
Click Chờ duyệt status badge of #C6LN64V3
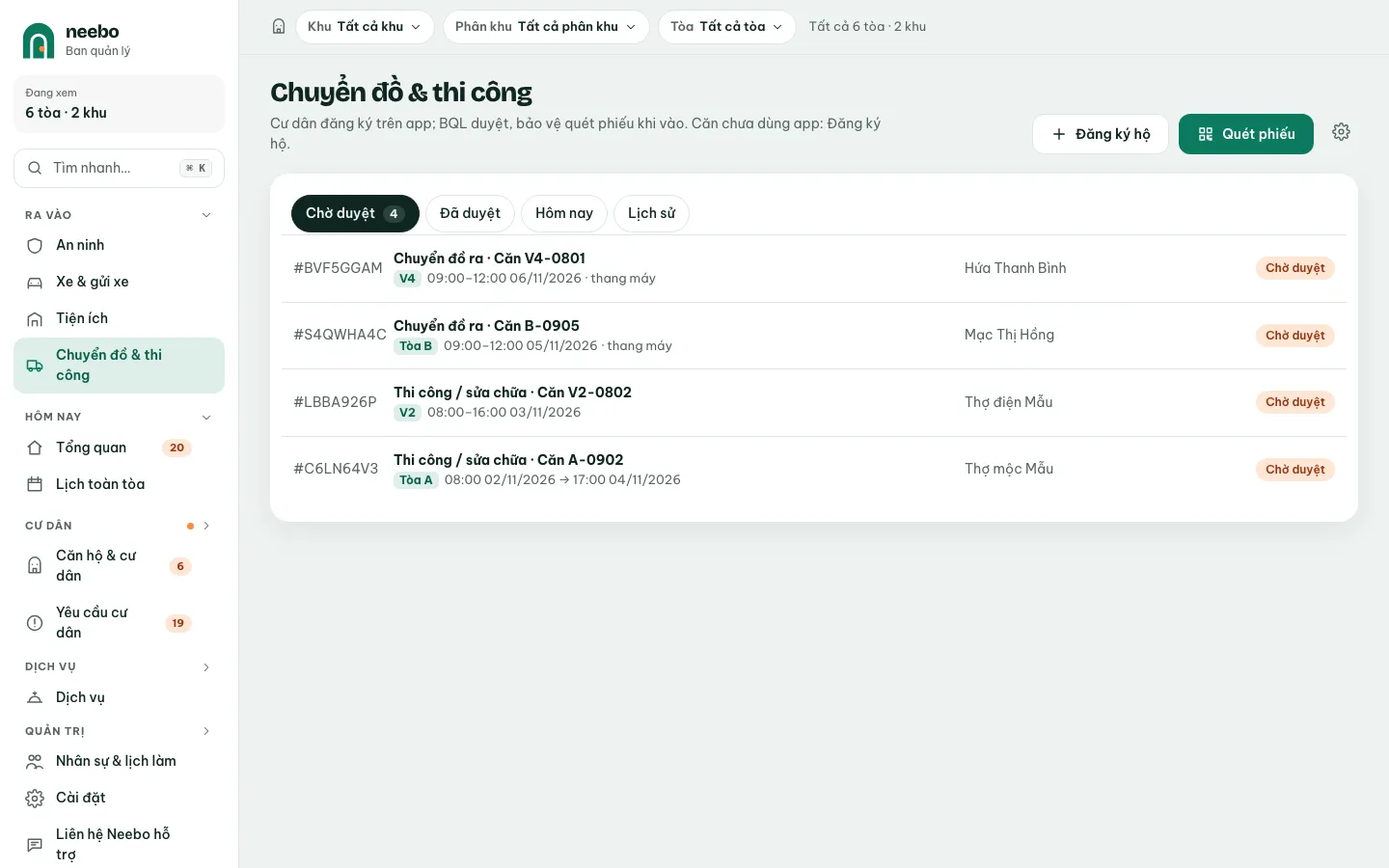1295,470
